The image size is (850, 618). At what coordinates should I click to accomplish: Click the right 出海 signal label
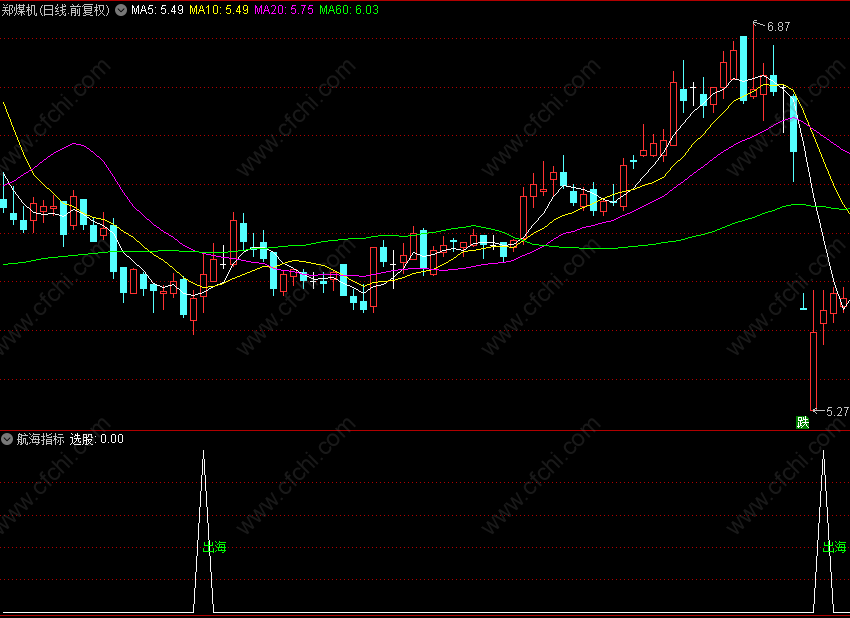coord(834,547)
